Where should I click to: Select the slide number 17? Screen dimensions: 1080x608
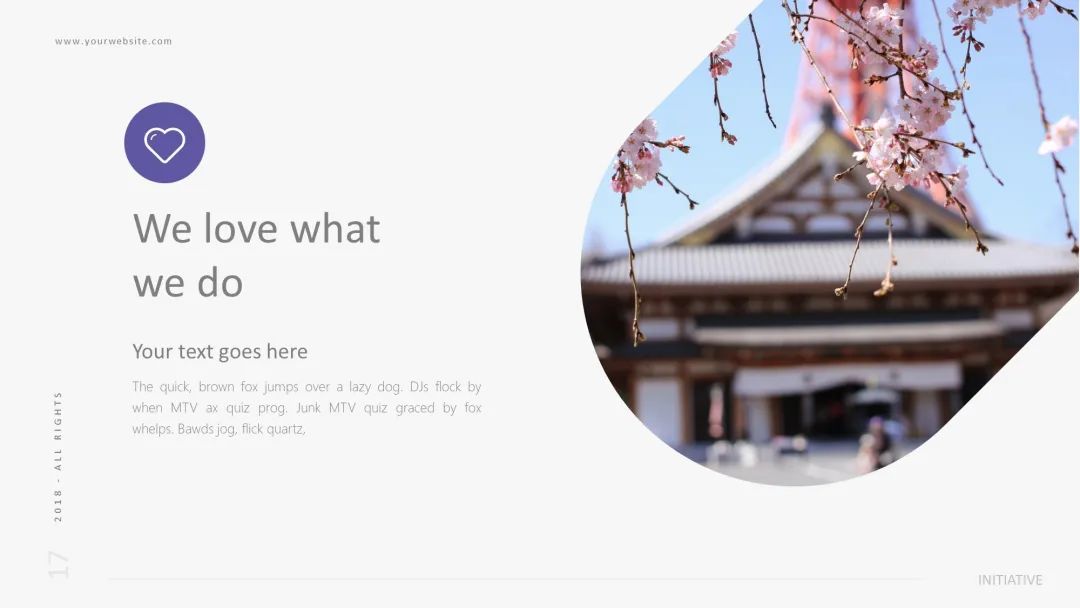pyautogui.click(x=58, y=565)
